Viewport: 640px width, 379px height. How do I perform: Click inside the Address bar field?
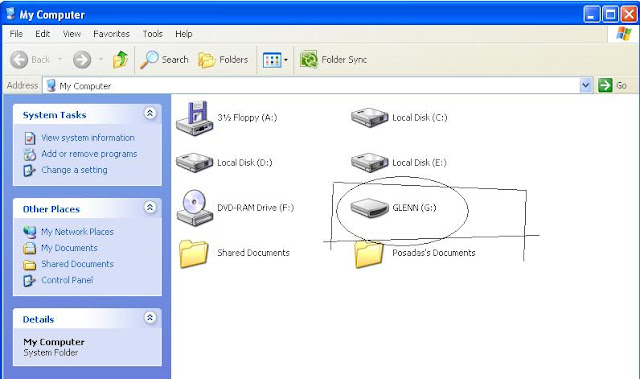point(318,85)
